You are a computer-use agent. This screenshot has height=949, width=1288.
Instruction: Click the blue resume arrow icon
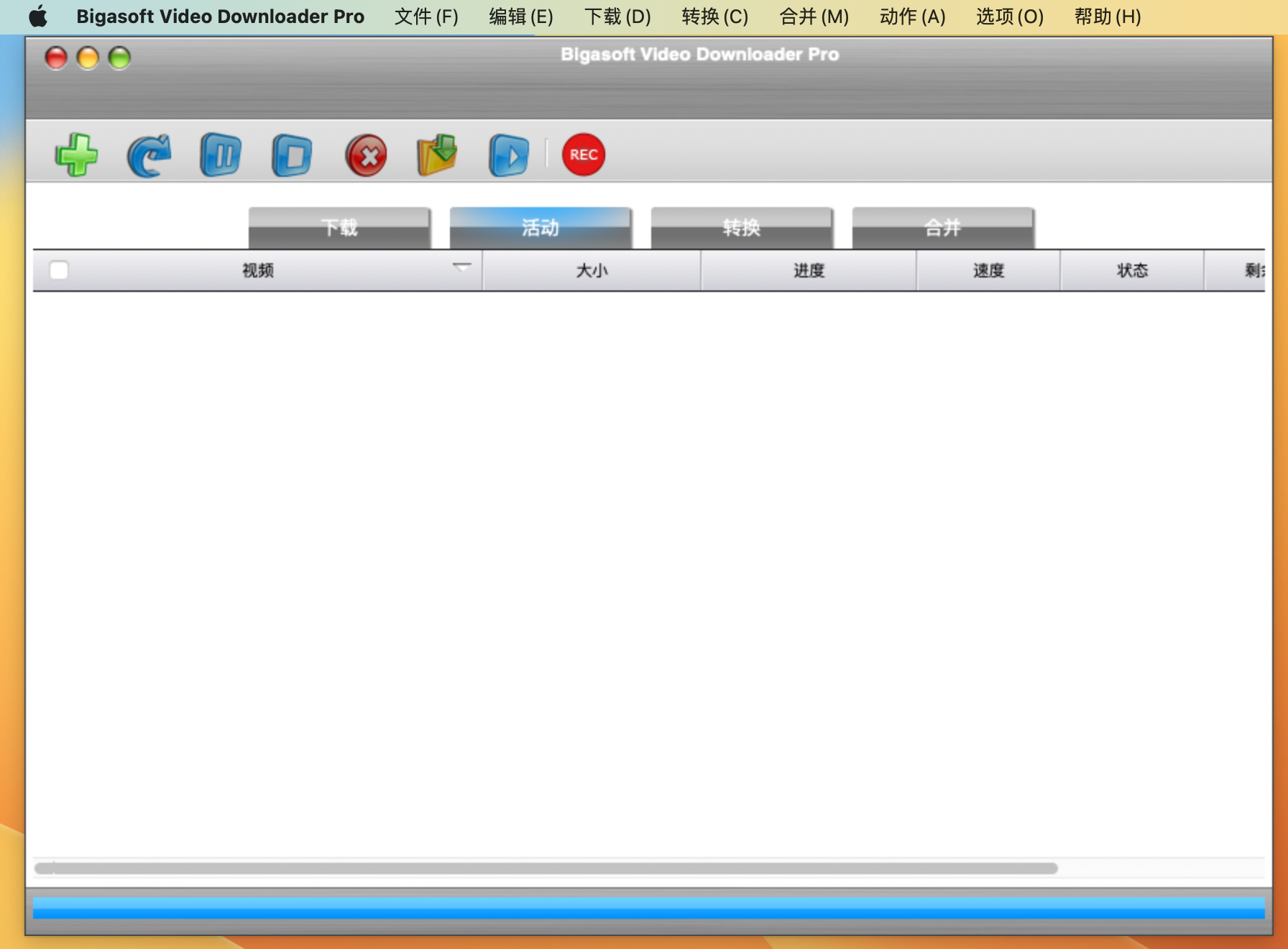tap(149, 155)
